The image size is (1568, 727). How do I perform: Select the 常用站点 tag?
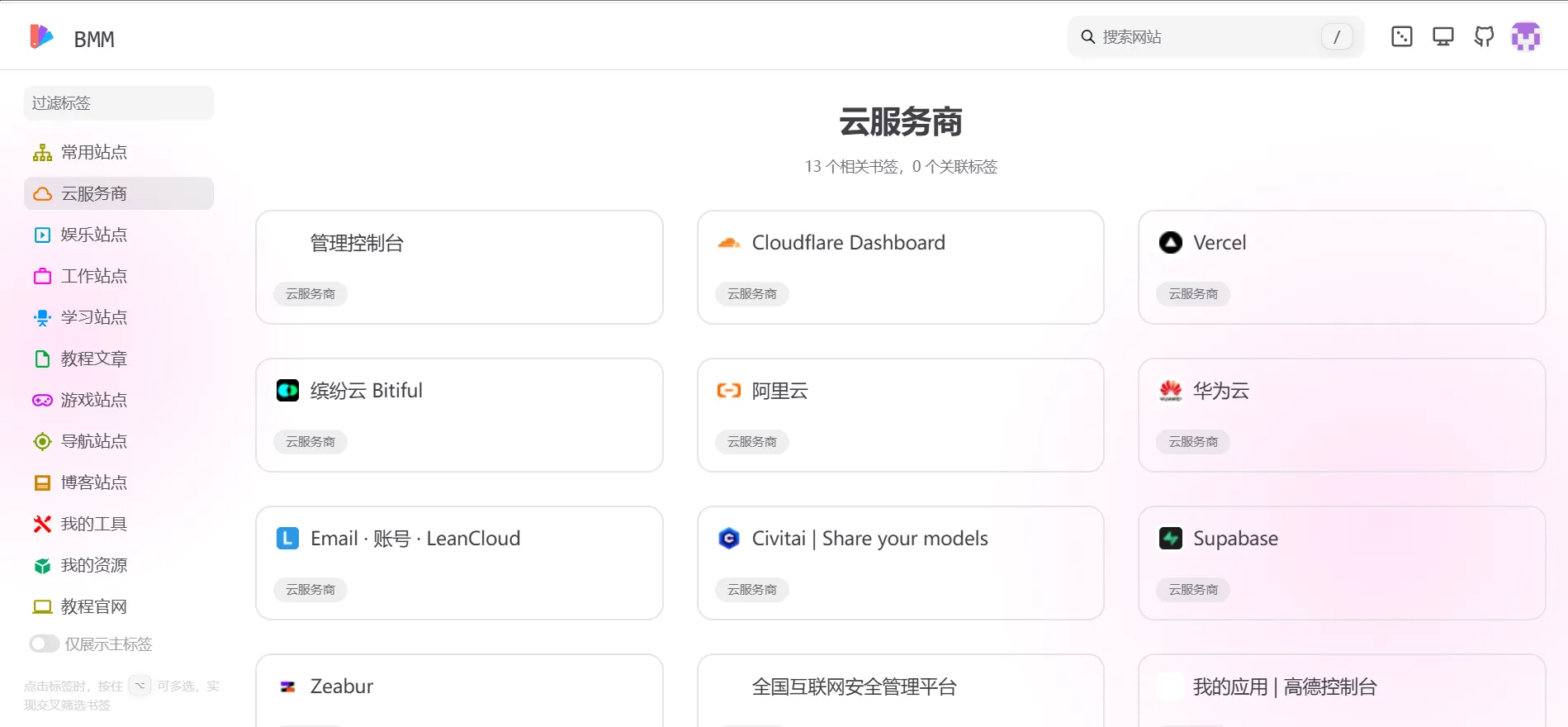[x=119, y=152]
